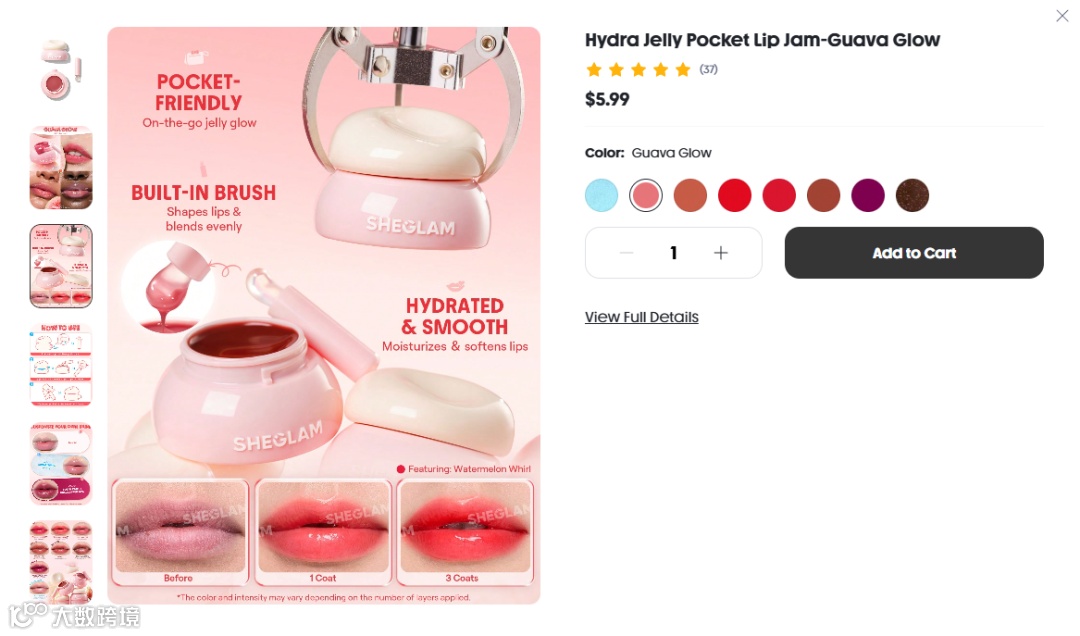Decrease quantity with the minus icon
The height and width of the screenshot is (636, 1080).
click(626, 253)
